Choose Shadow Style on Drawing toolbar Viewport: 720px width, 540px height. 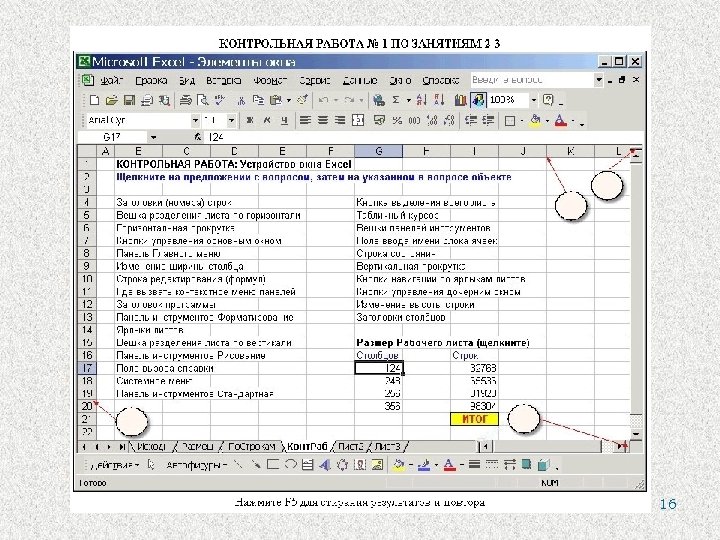(526, 465)
